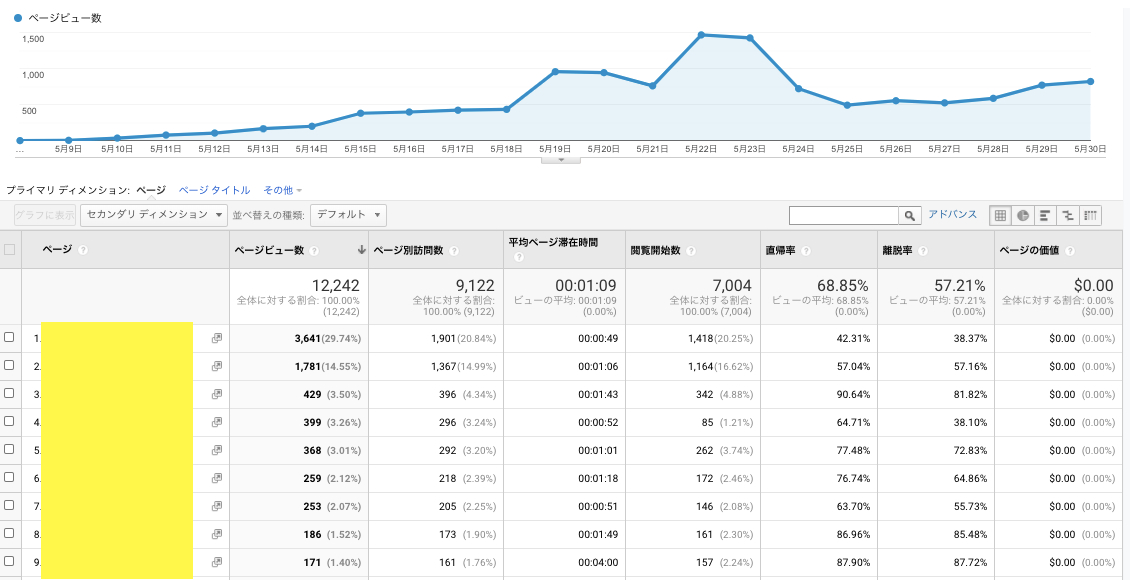Image resolution: width=1130 pixels, height=580 pixels.
Task: Click the table search input field
Action: [x=843, y=215]
